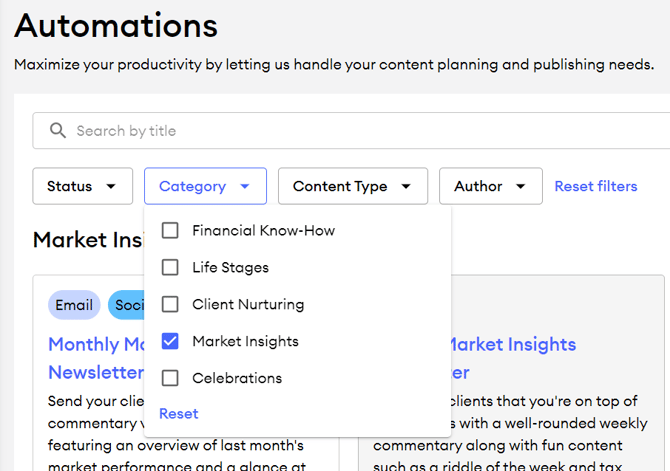
Task: Collapse the Category filter dropdown
Action: (x=205, y=186)
